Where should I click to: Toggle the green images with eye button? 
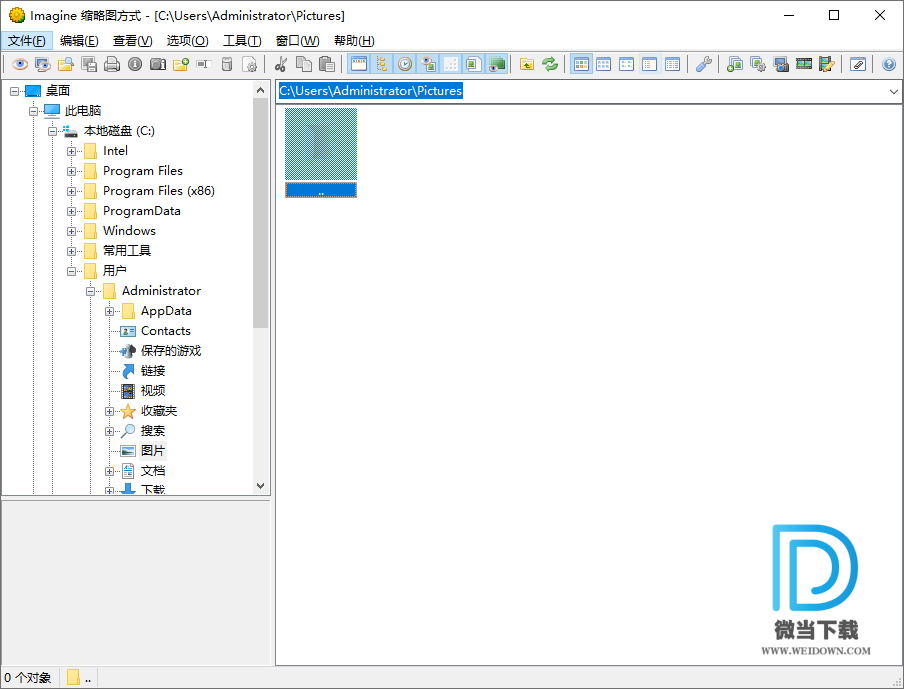click(497, 64)
